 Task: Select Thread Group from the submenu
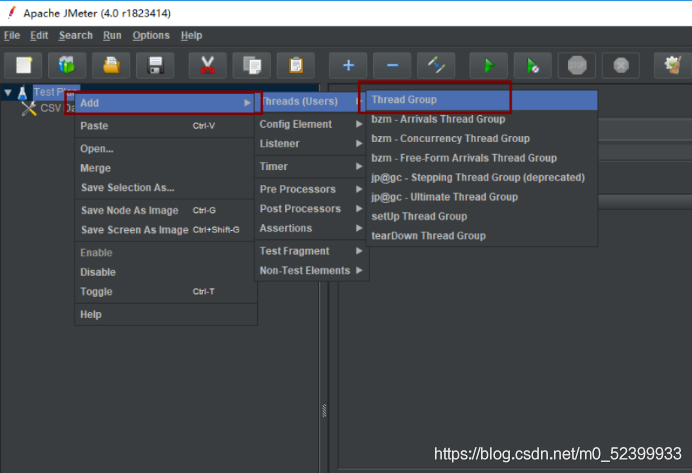[482, 100]
